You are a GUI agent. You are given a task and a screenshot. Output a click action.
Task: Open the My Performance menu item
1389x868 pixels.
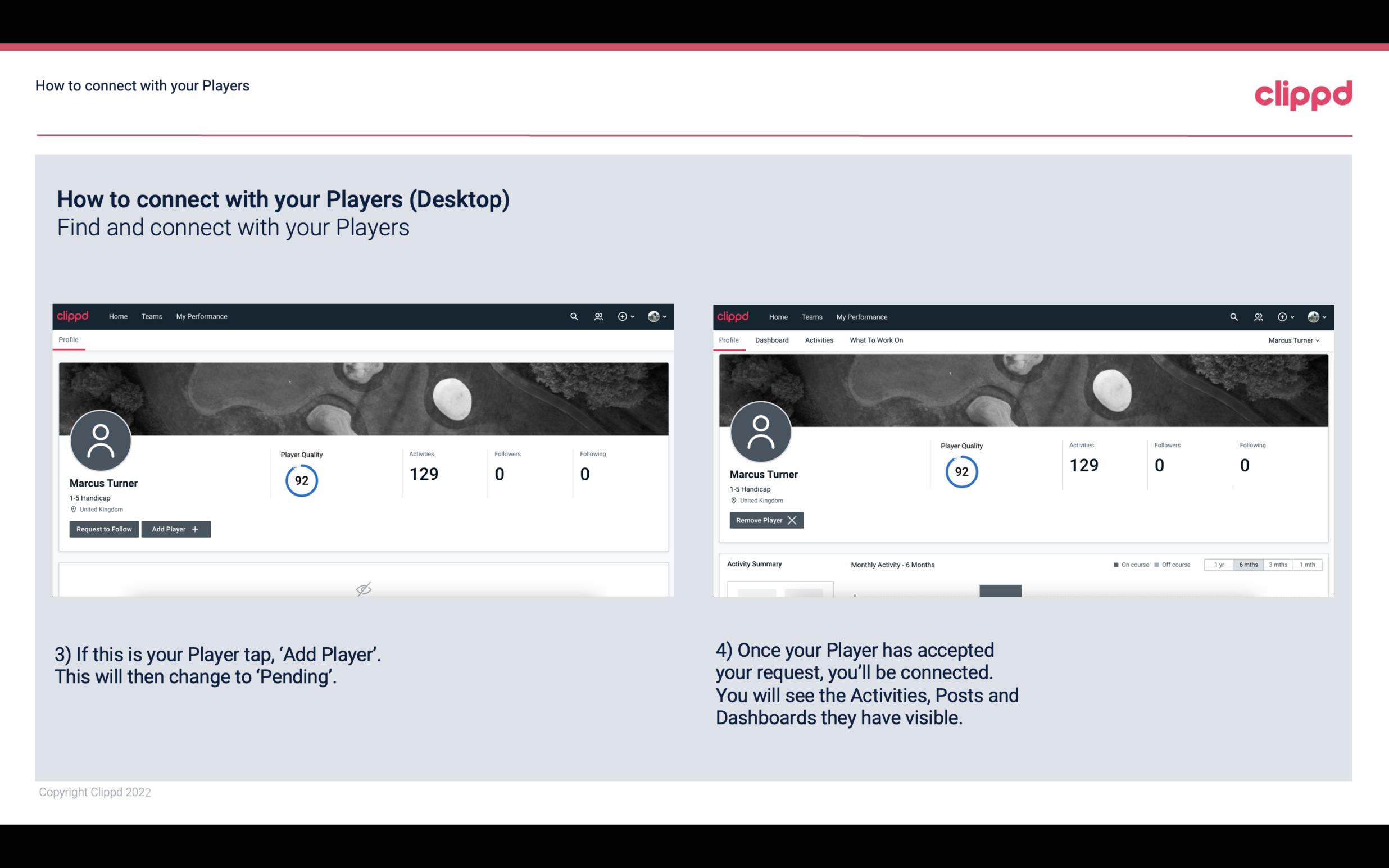tap(200, 317)
